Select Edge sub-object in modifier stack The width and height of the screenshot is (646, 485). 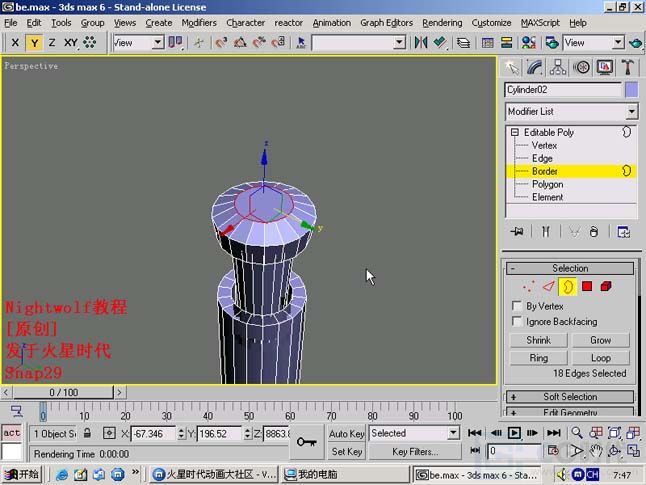(x=542, y=158)
